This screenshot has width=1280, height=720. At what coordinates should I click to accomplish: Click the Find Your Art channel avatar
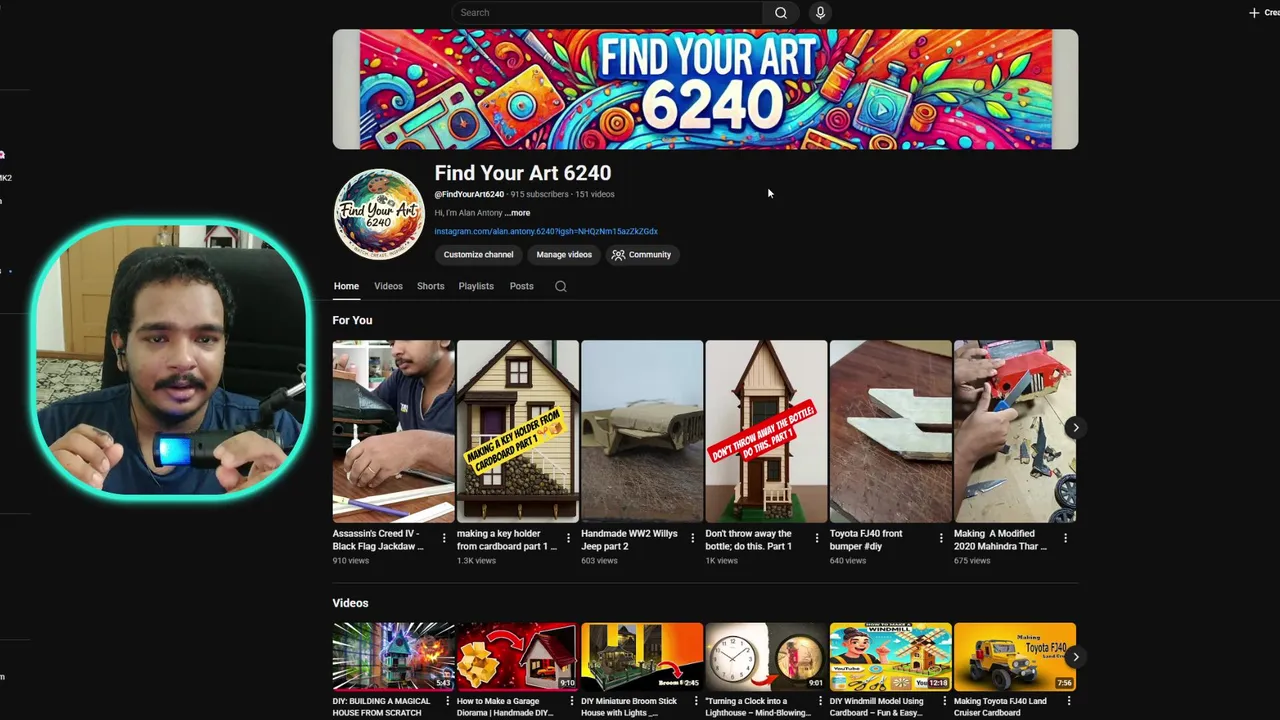point(379,214)
